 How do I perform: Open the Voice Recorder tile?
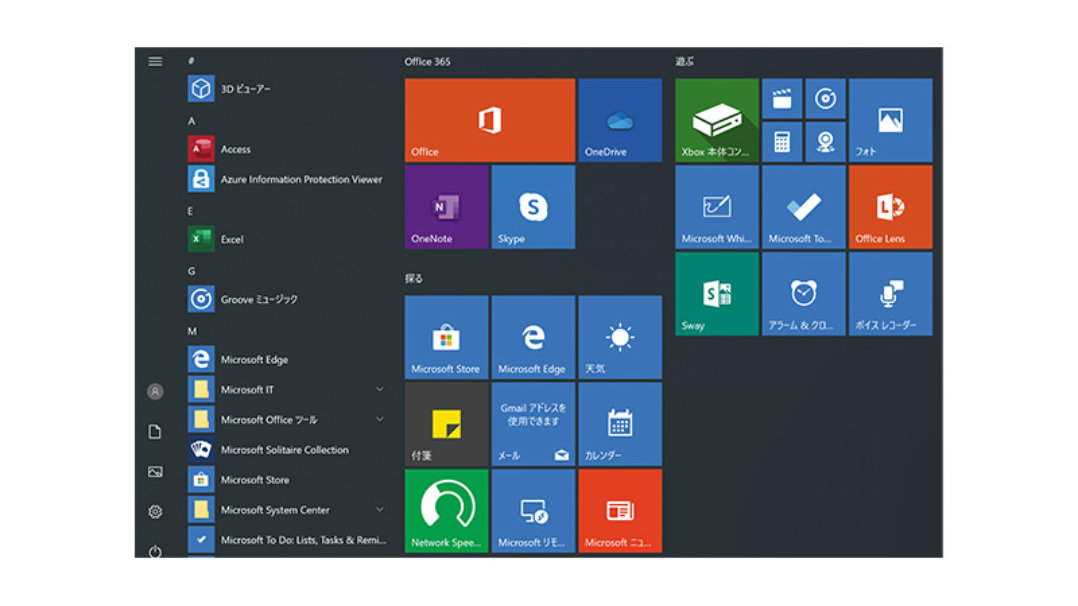pyautogui.click(x=890, y=294)
